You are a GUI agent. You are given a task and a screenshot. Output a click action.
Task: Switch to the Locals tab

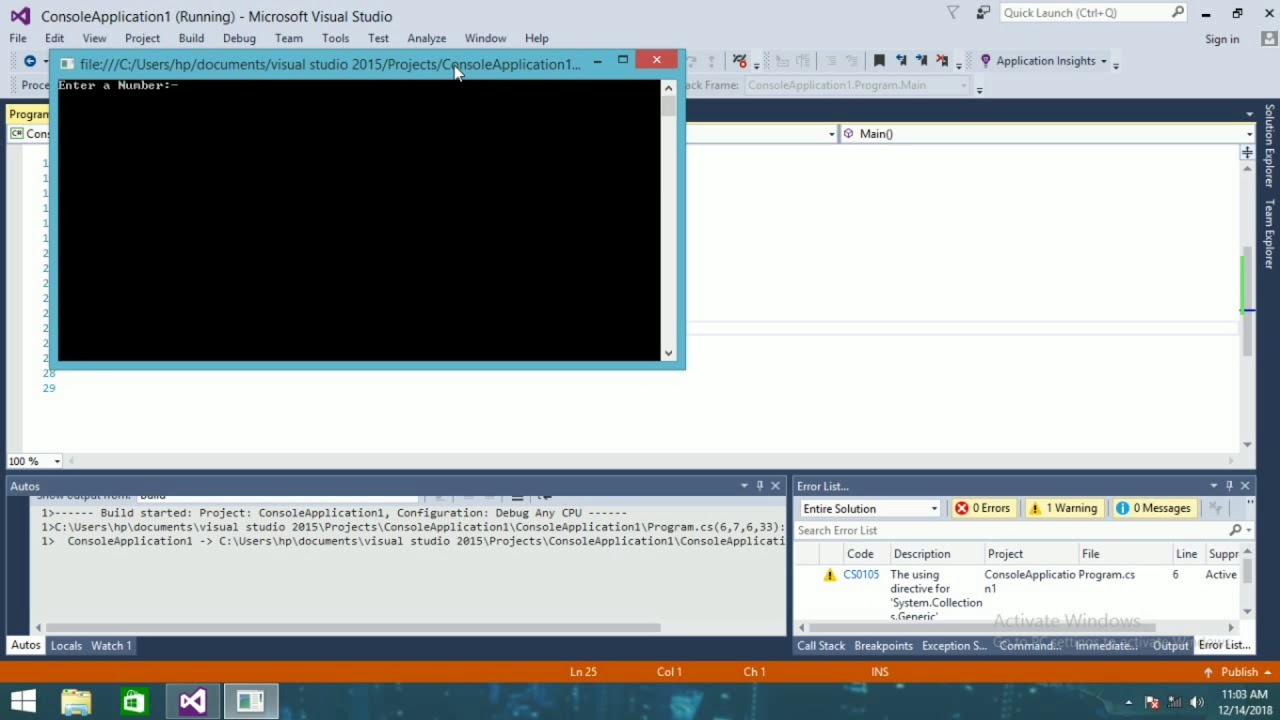(x=66, y=646)
